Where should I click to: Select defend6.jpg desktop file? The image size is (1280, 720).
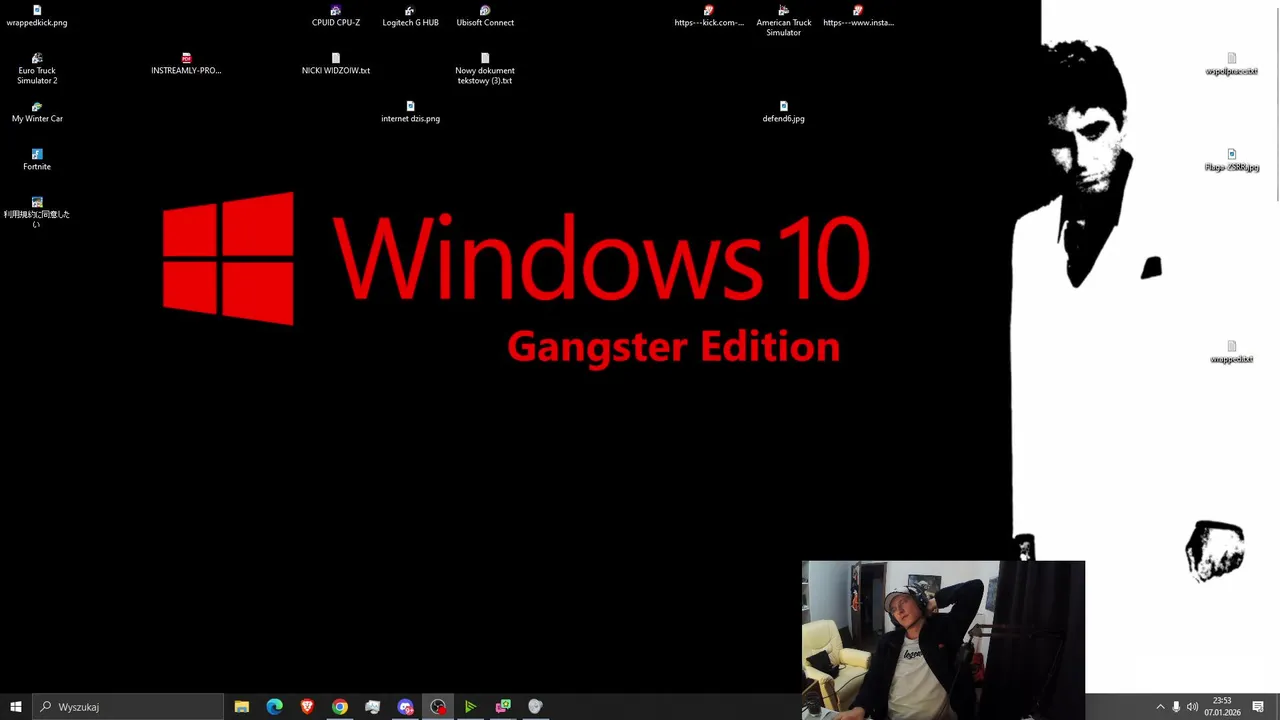pyautogui.click(x=784, y=112)
